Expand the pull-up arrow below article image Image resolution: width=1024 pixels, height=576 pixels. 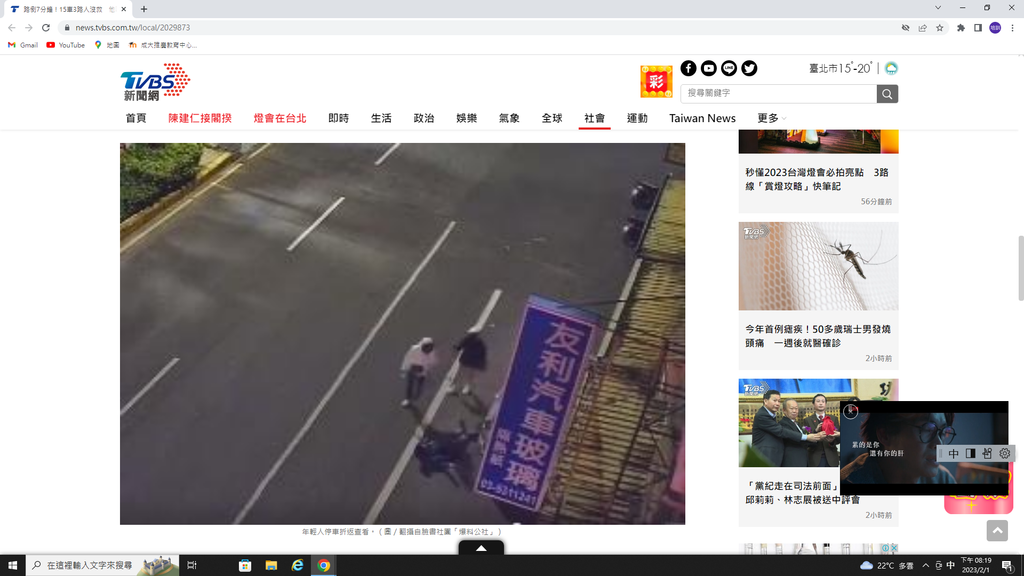[x=481, y=548]
